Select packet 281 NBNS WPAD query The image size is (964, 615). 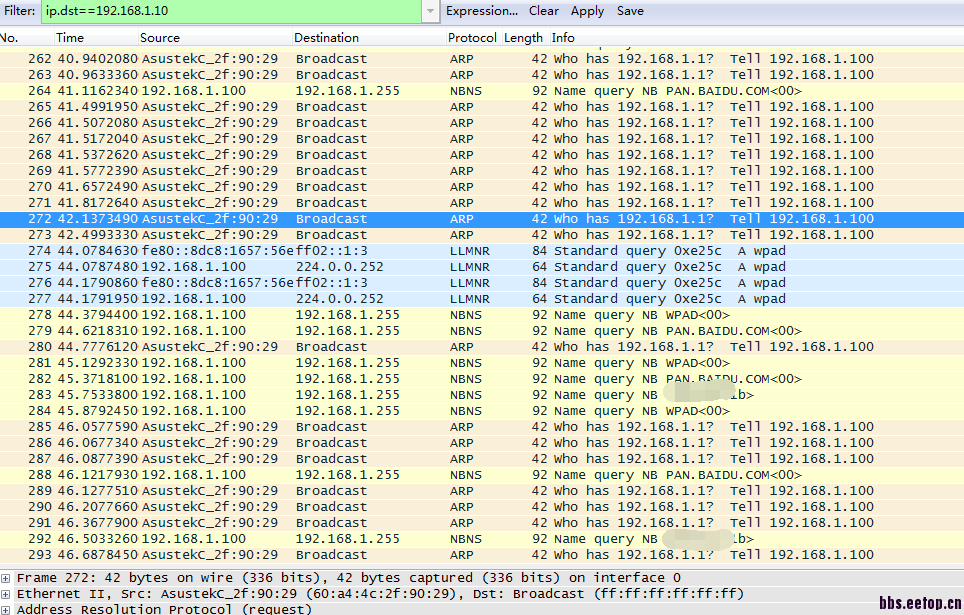482,363
